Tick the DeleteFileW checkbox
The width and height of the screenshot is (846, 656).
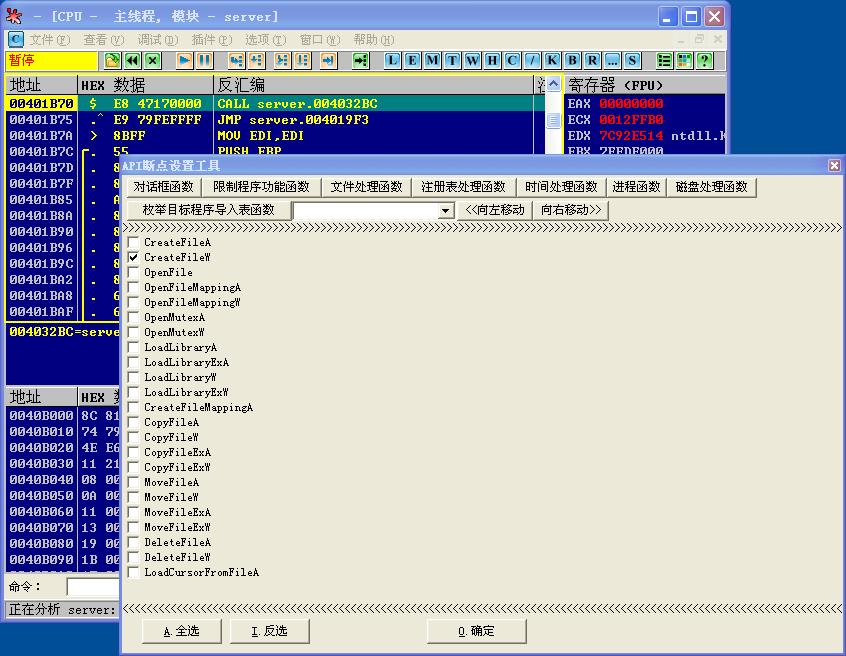133,557
